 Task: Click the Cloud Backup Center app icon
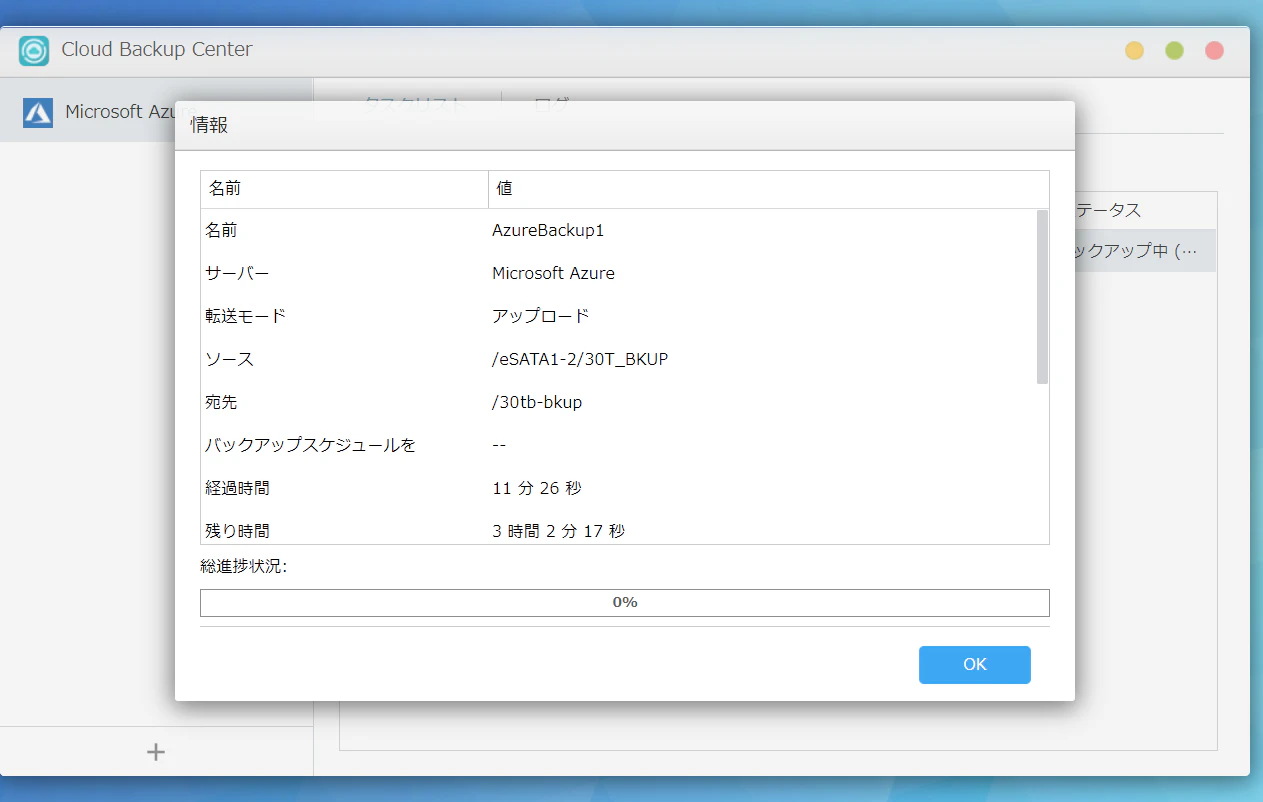(x=34, y=50)
